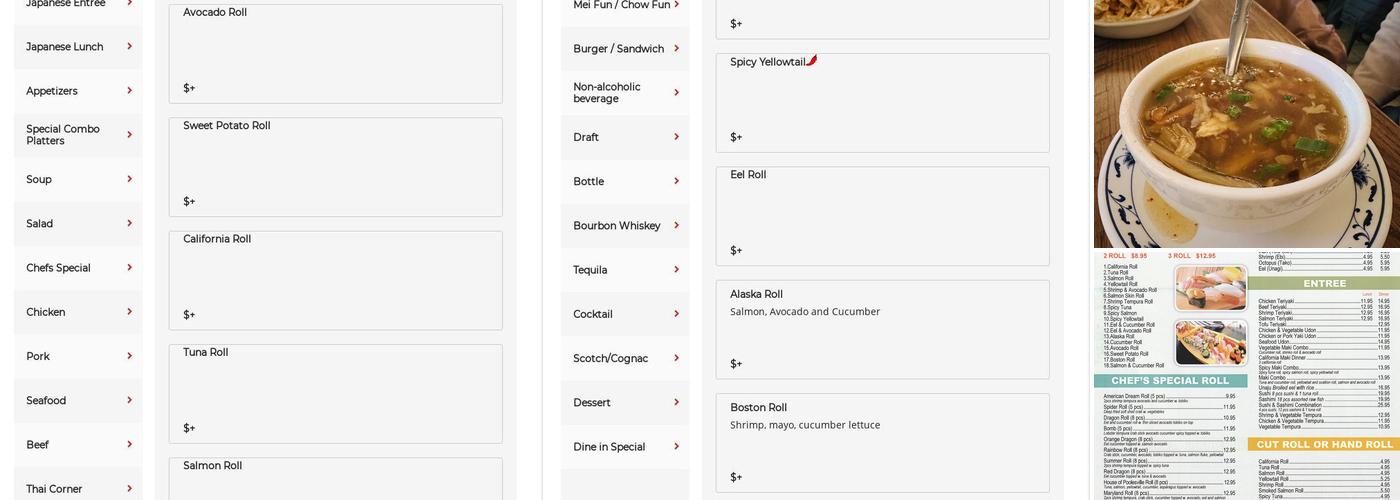
Task: Open the printed menu image
Action: (1246, 375)
